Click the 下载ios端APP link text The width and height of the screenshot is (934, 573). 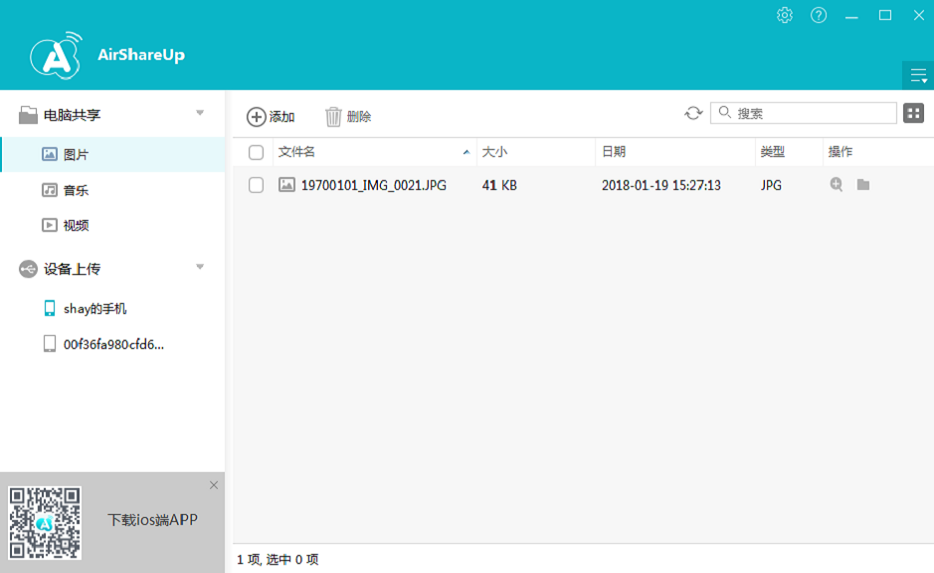(152, 520)
